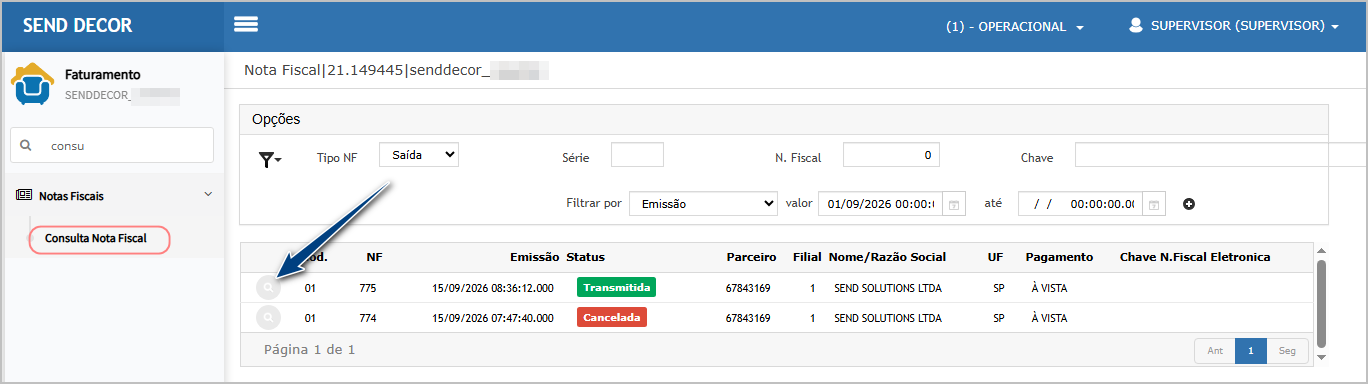Screen dimensions: 1368x384
Task: Click NF number 775 cell
Action: coord(368,289)
